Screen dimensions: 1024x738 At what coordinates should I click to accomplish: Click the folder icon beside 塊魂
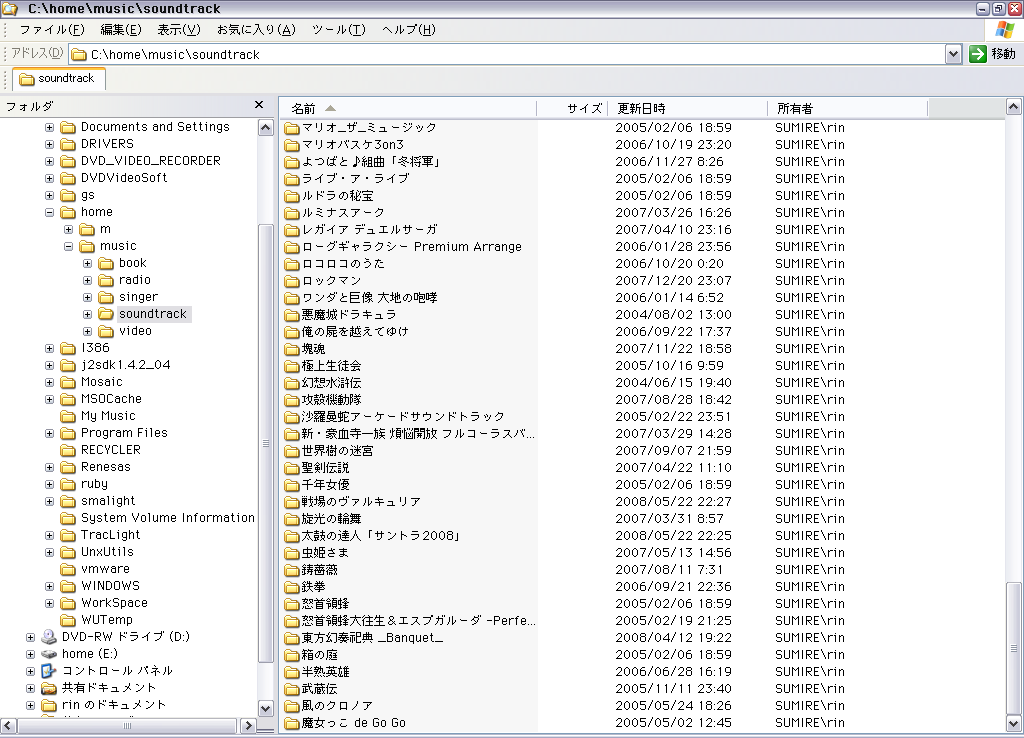pyautogui.click(x=292, y=349)
